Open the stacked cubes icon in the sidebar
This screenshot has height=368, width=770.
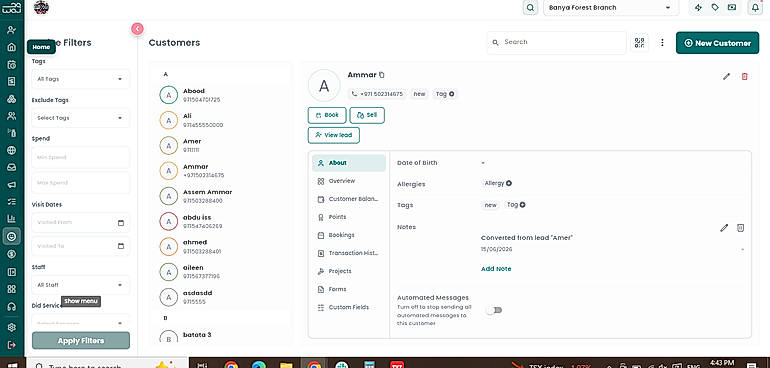pos(11,99)
